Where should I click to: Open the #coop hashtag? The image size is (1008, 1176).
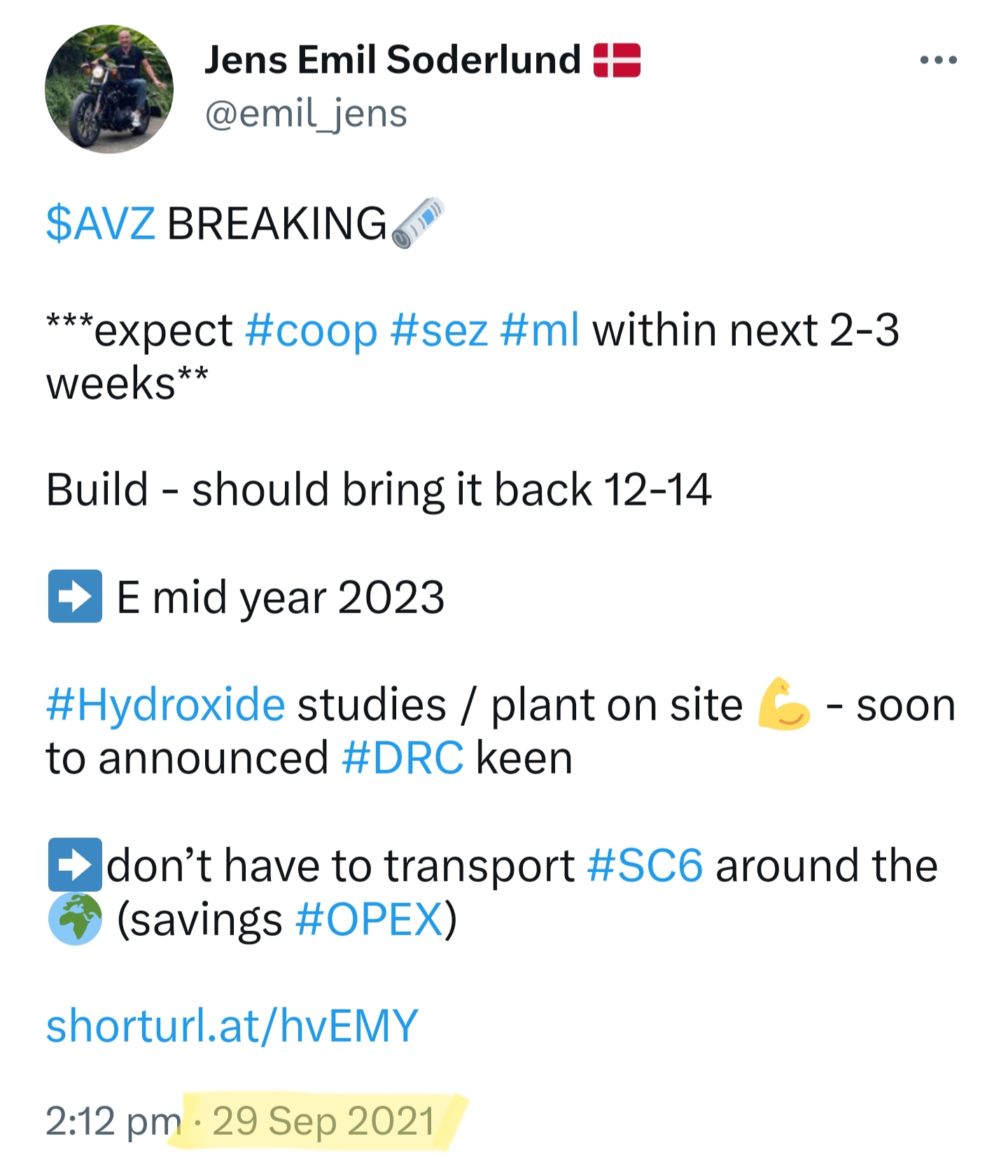311,330
